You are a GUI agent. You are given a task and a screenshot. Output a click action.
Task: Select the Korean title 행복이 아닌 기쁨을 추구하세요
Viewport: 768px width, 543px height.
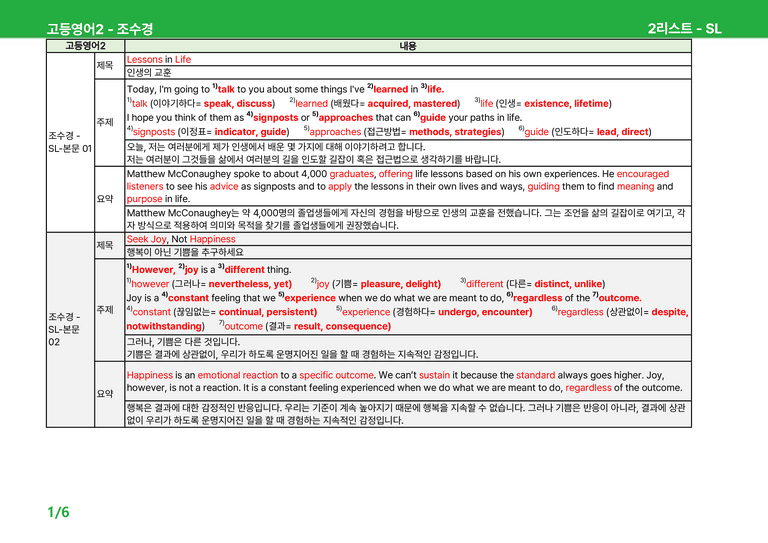coord(185,252)
